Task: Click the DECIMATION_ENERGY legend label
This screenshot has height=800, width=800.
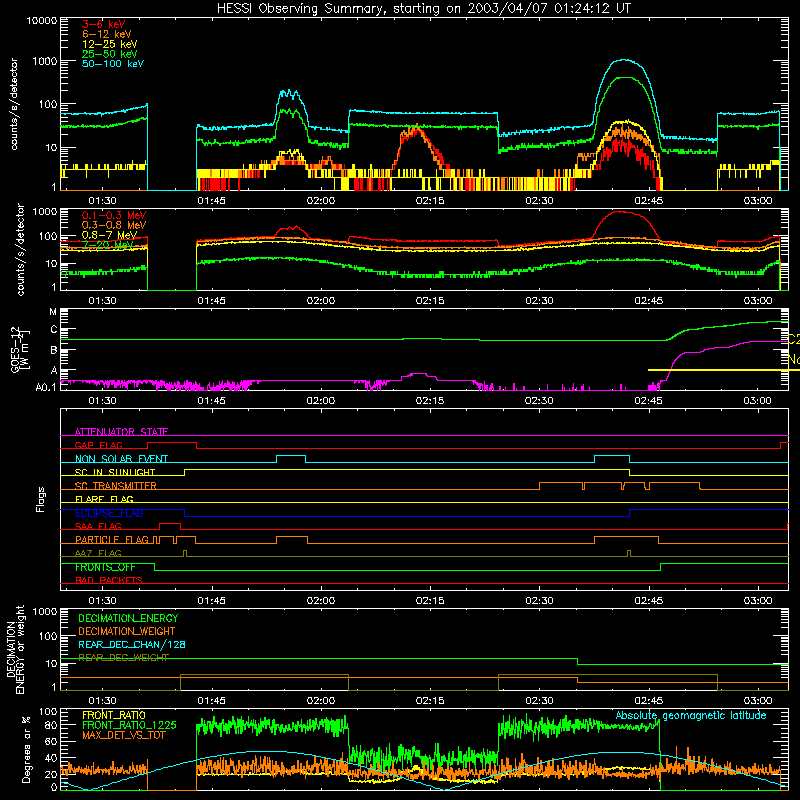Action: click(128, 618)
